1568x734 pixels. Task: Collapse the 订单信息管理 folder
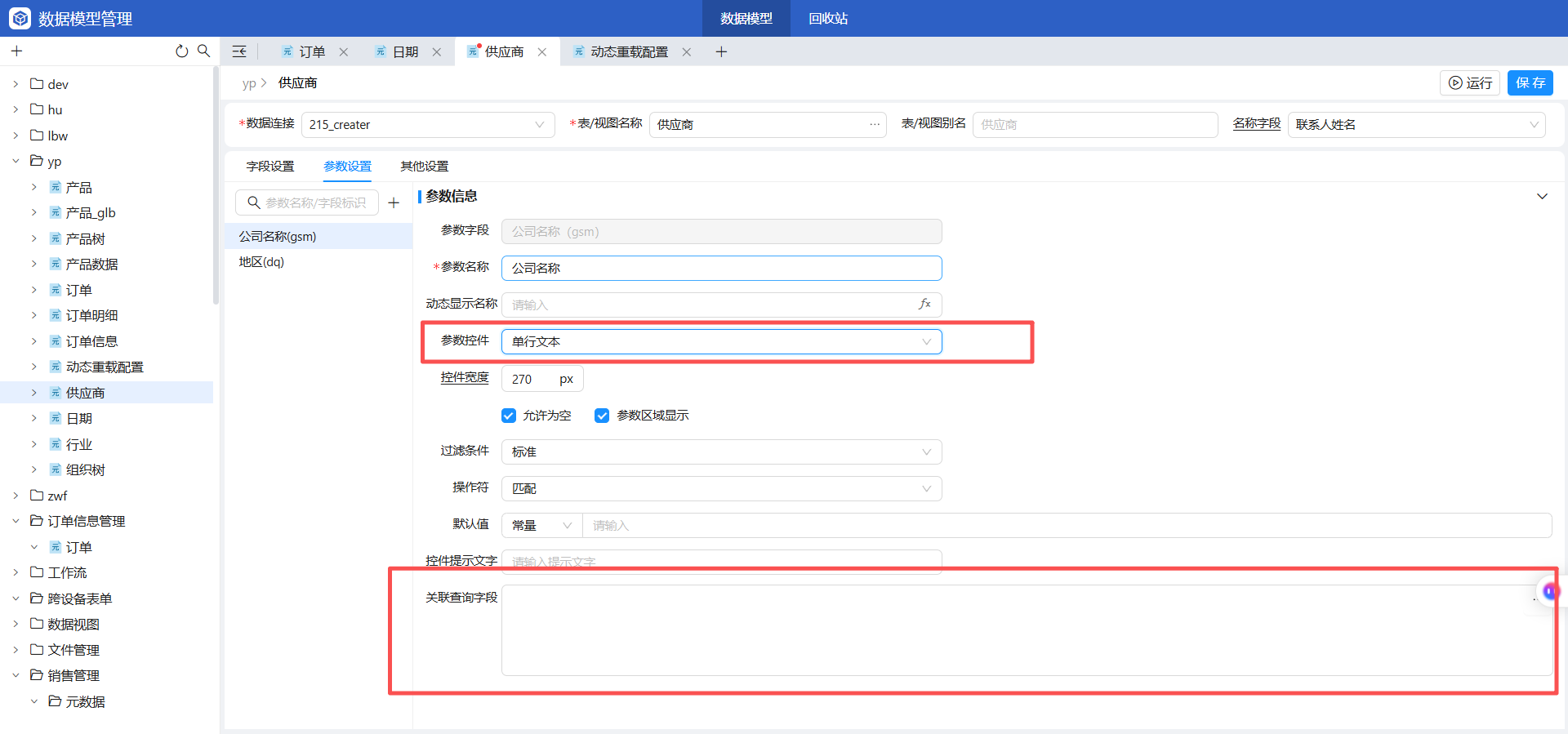pos(16,521)
